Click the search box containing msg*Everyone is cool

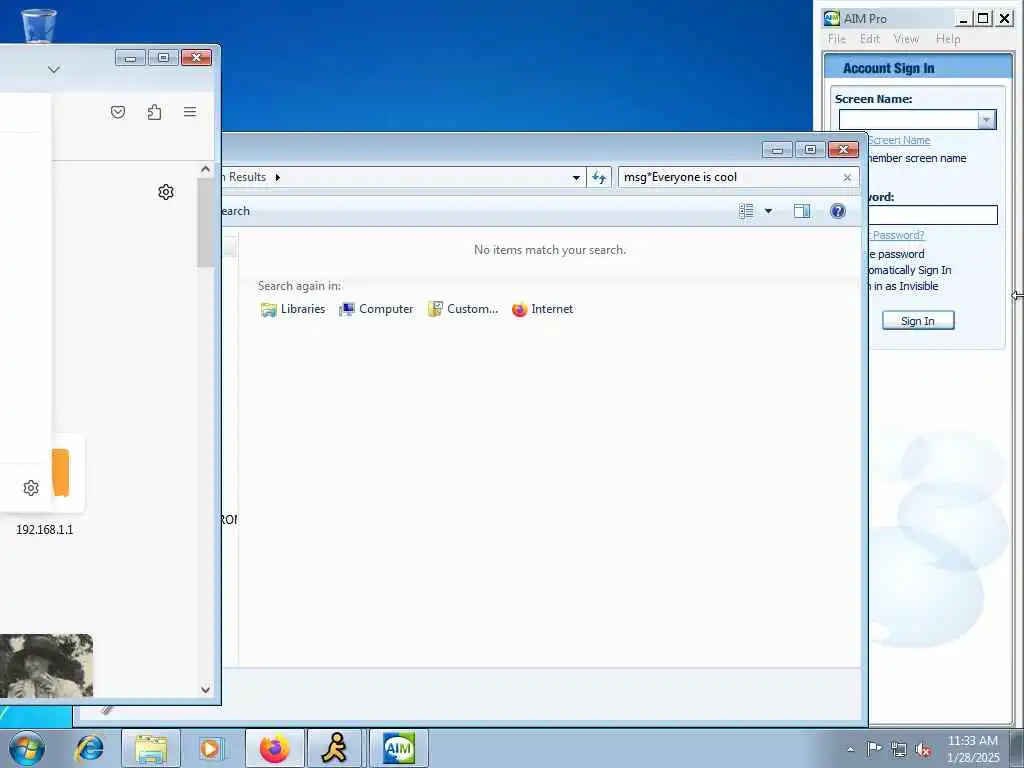(730, 177)
